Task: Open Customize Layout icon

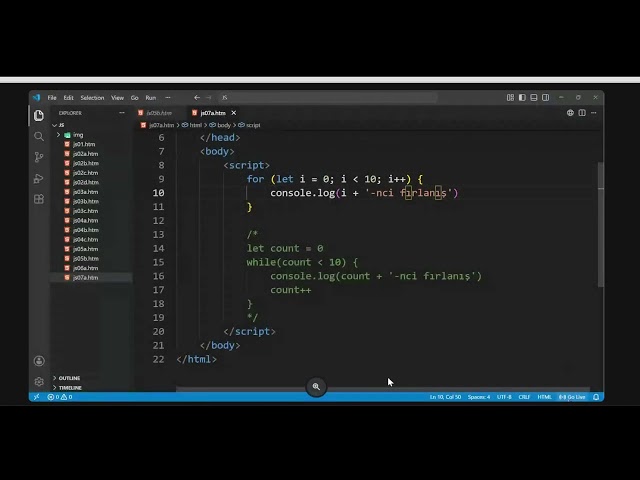Action: [510, 98]
